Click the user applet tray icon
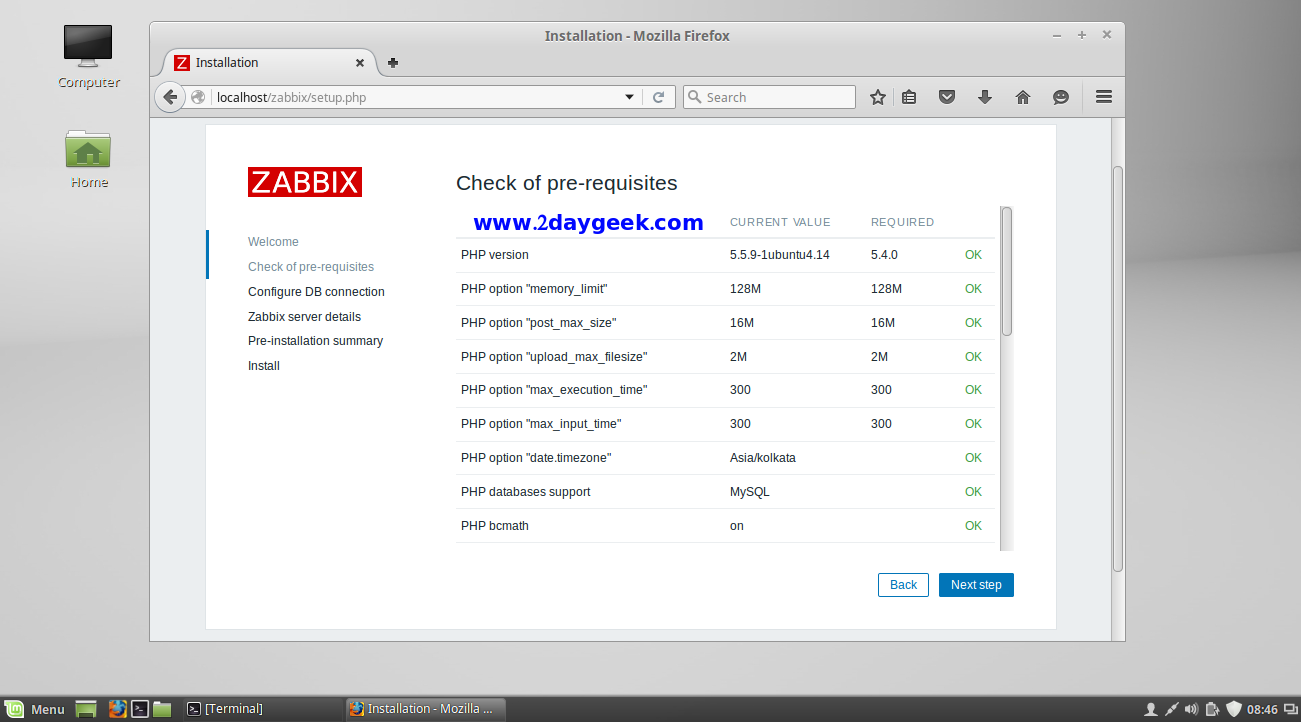Image resolution: width=1301 pixels, height=722 pixels. tap(1150, 709)
